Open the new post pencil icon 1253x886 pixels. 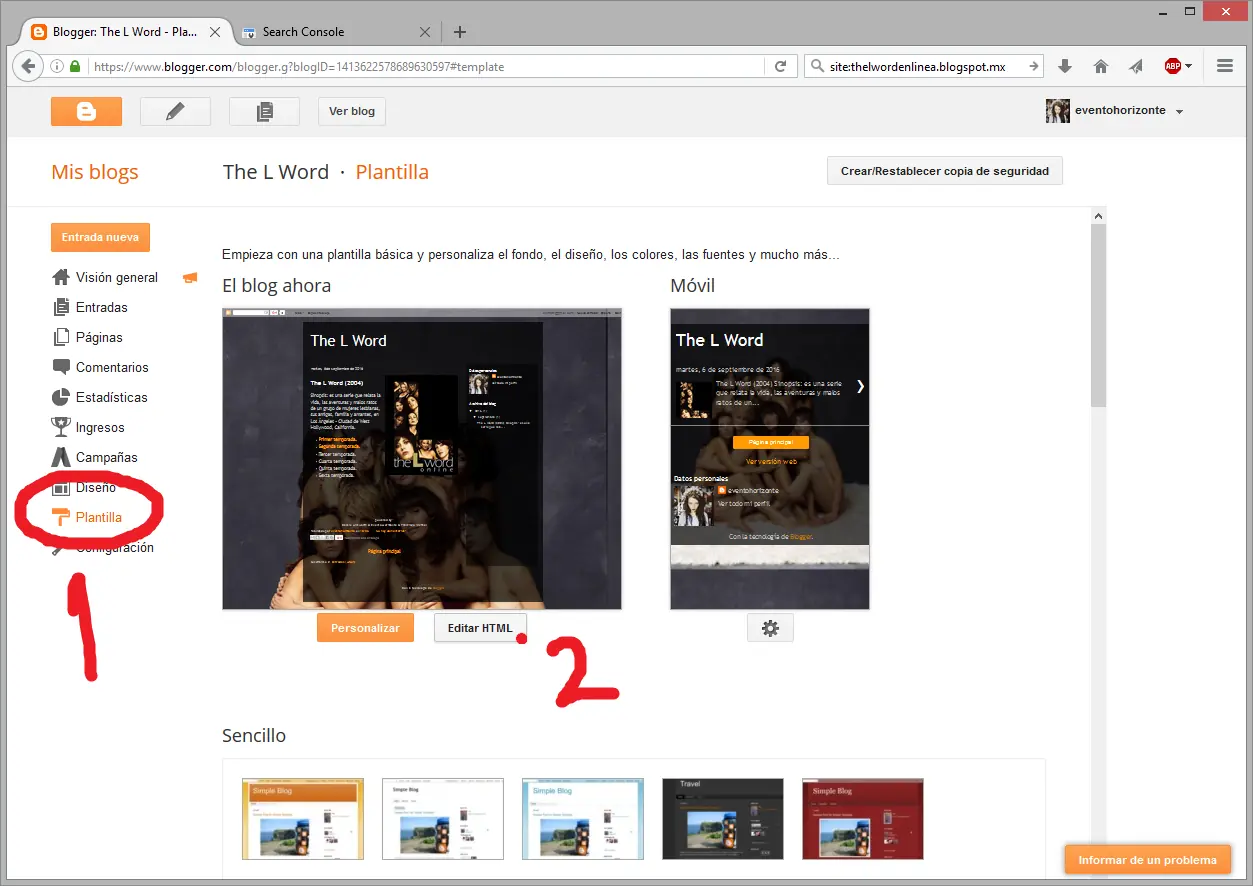[175, 111]
